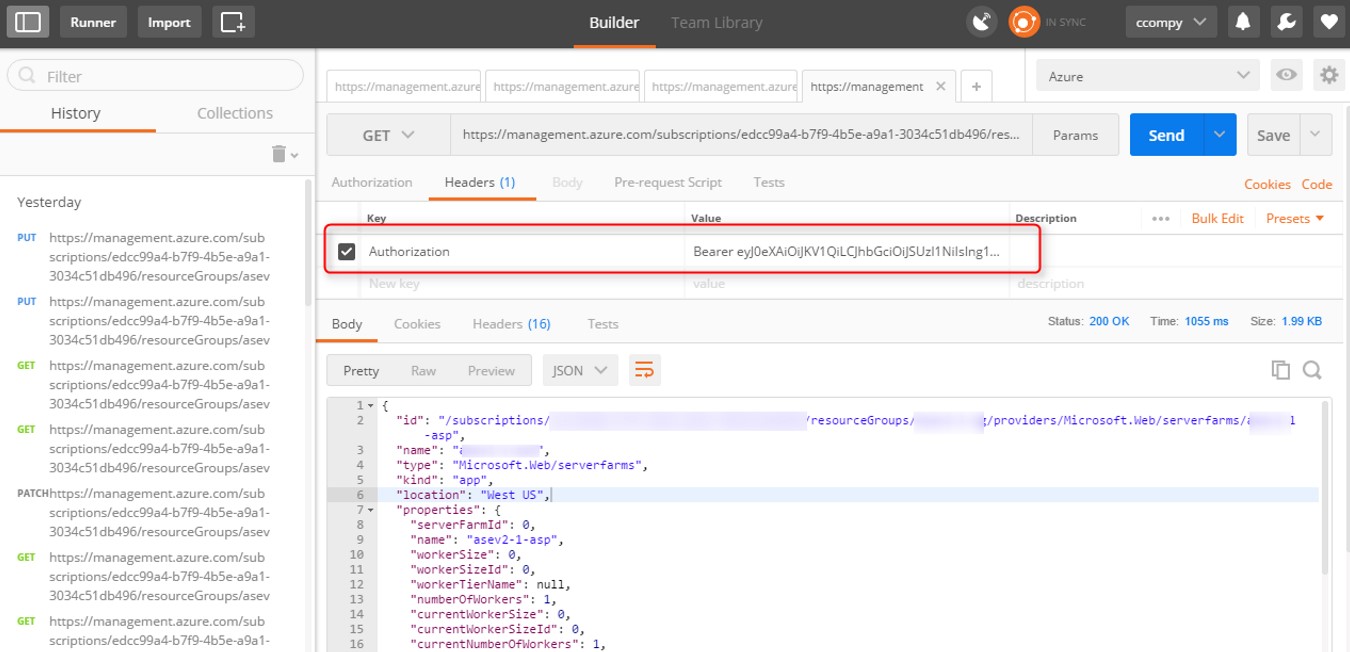This screenshot has height=652, width=1350.
Task: Click the environment quick-look eye icon
Action: tap(1286, 76)
